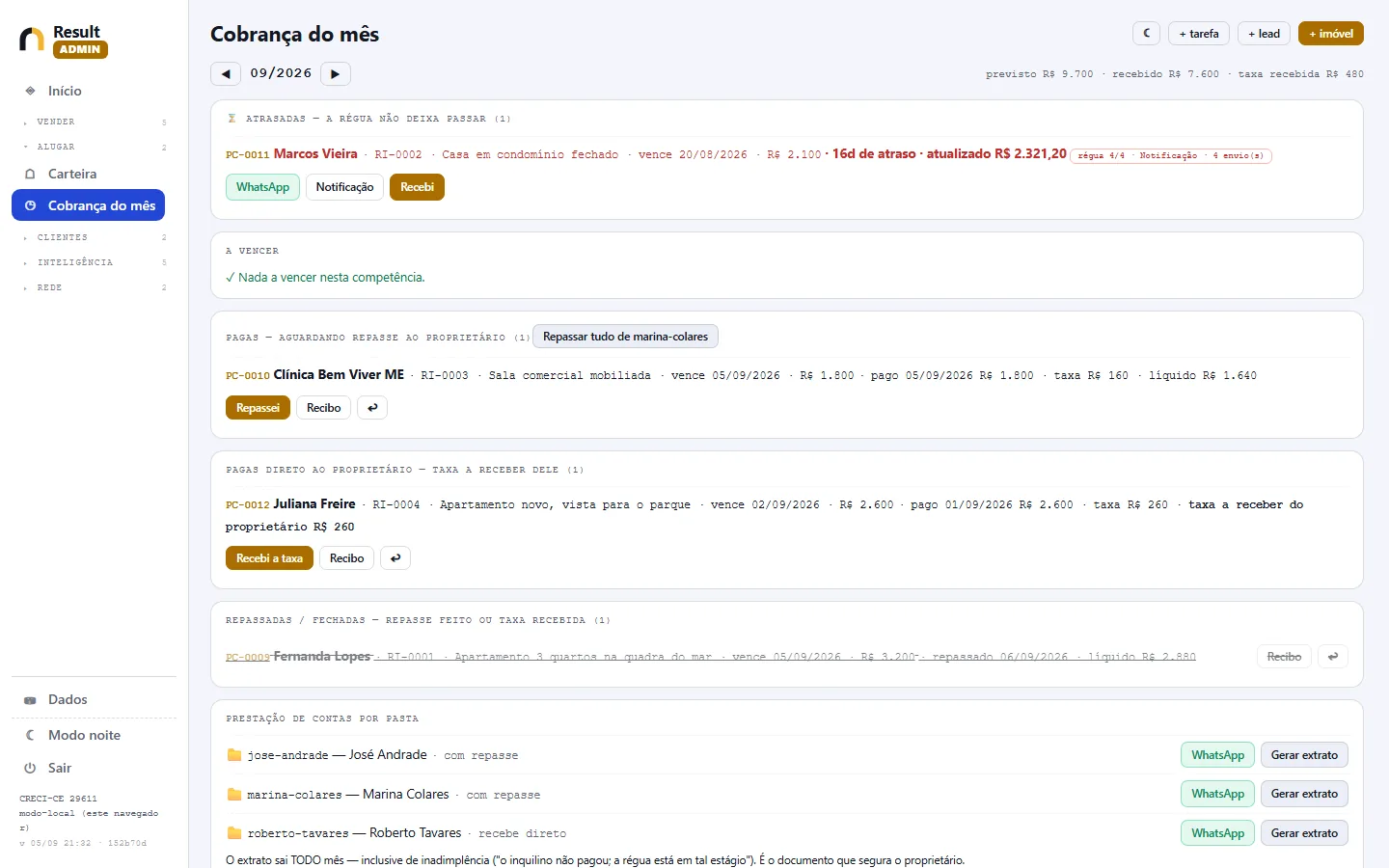The image size is (1389, 868).
Task: Expand the REDE sidebar group
Action: (x=94, y=287)
